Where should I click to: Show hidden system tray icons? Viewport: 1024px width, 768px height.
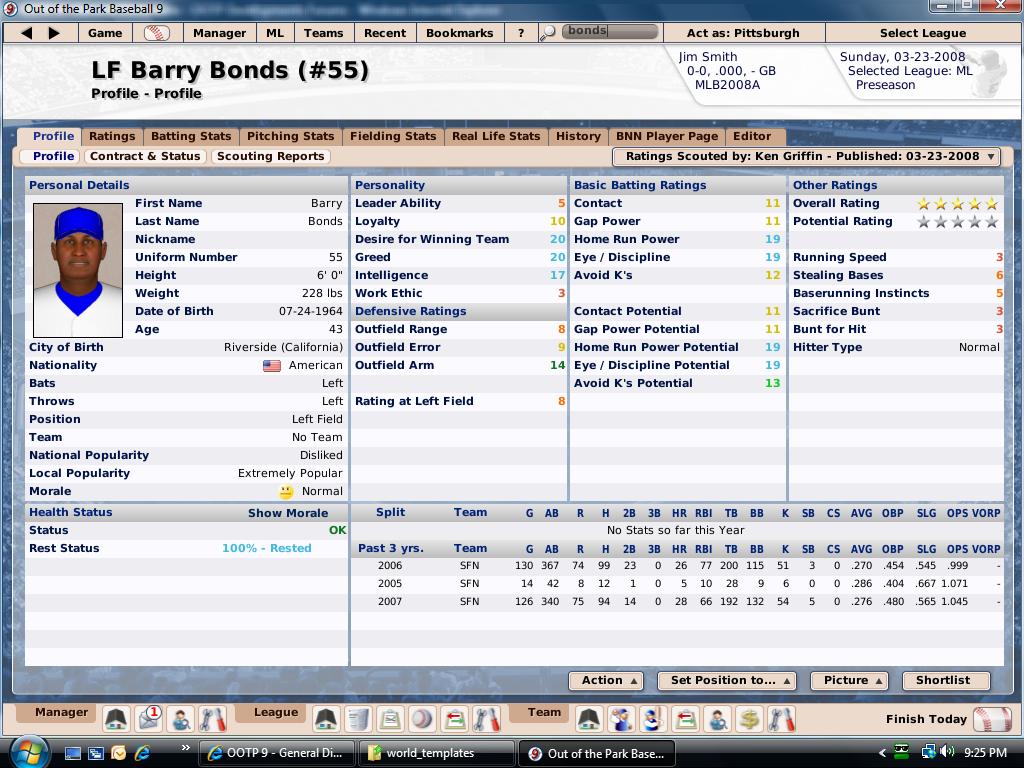click(x=882, y=753)
